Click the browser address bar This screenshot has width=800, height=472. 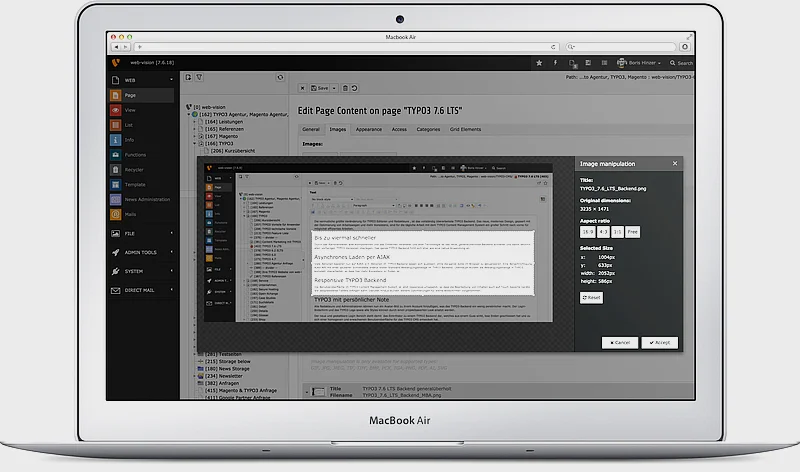click(346, 46)
